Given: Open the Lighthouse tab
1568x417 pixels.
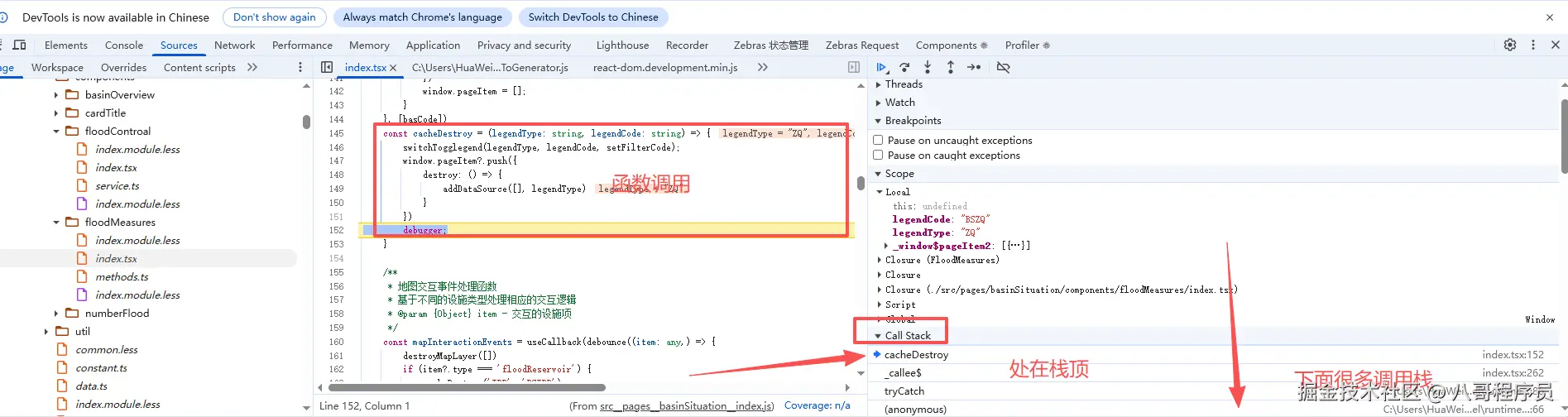Looking at the screenshot, I should pos(622,45).
